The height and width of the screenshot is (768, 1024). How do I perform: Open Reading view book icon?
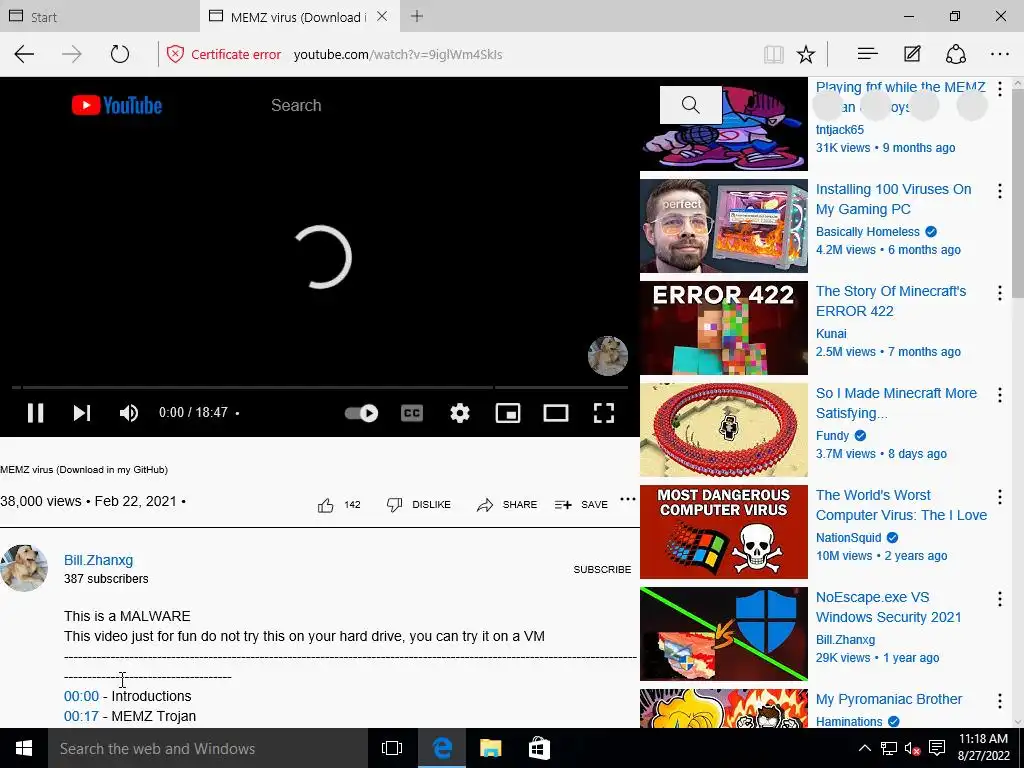(x=774, y=54)
